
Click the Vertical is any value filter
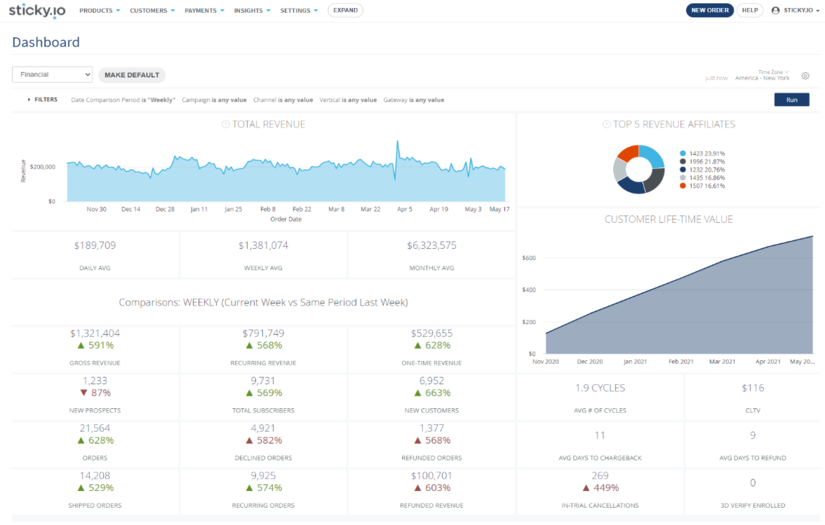[348, 100]
